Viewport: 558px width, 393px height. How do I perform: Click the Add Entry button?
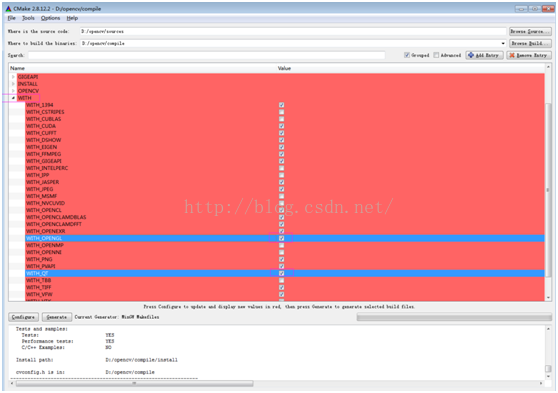click(x=484, y=55)
